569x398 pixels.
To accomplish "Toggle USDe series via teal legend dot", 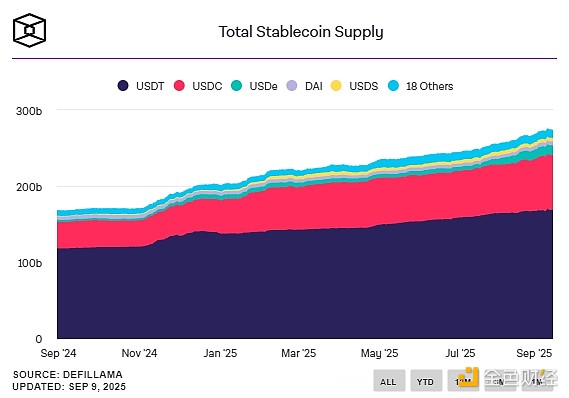I will click(x=236, y=86).
